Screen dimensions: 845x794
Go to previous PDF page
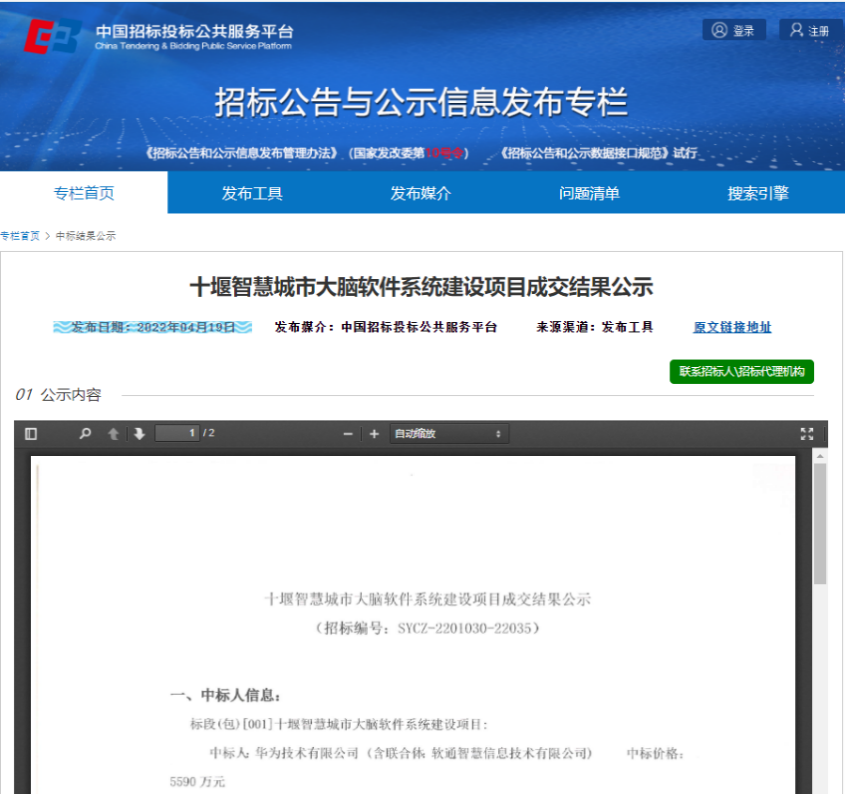coord(113,434)
